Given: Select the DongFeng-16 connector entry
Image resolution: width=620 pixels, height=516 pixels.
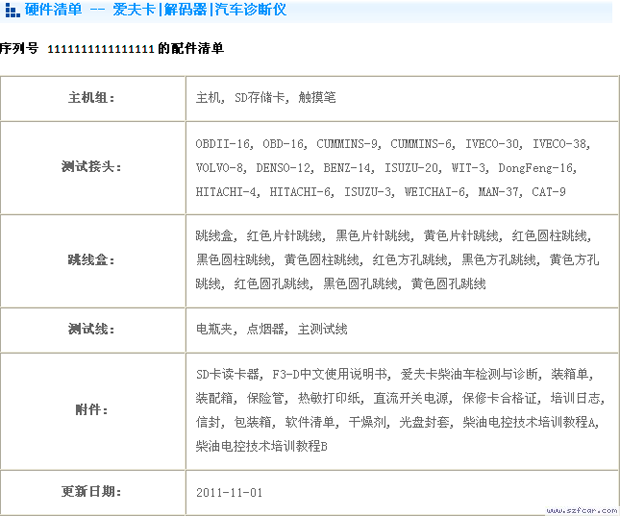Looking at the screenshot, I should (x=537, y=167).
